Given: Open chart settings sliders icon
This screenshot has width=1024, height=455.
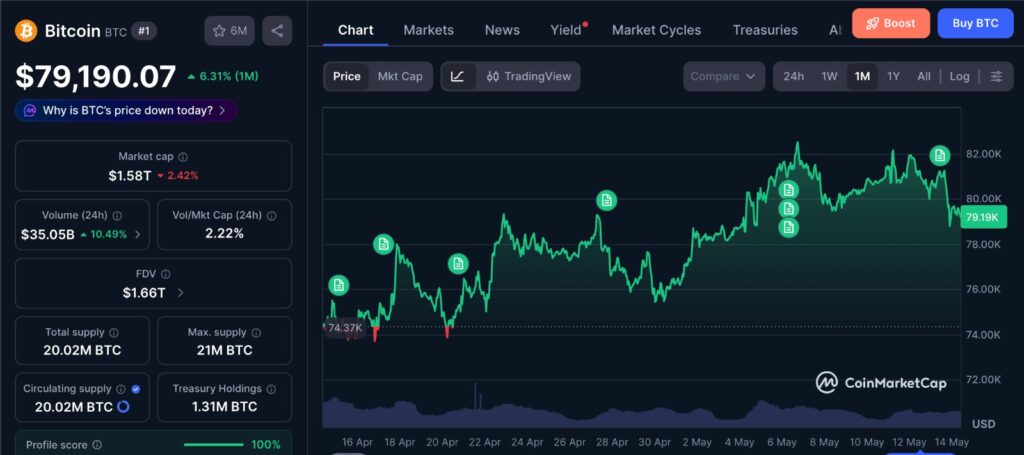Looking at the screenshot, I should point(996,76).
